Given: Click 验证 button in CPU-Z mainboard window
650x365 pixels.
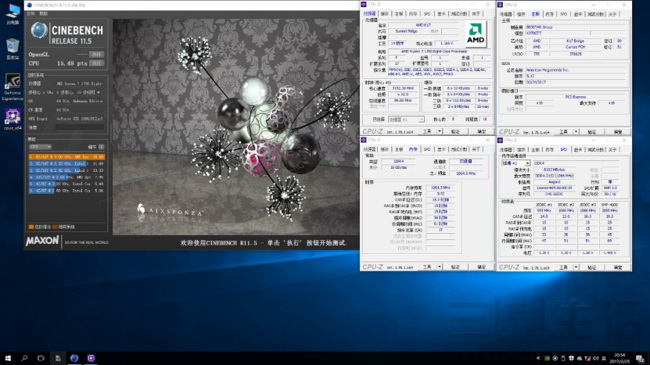Looking at the screenshot, I should tap(592, 132).
